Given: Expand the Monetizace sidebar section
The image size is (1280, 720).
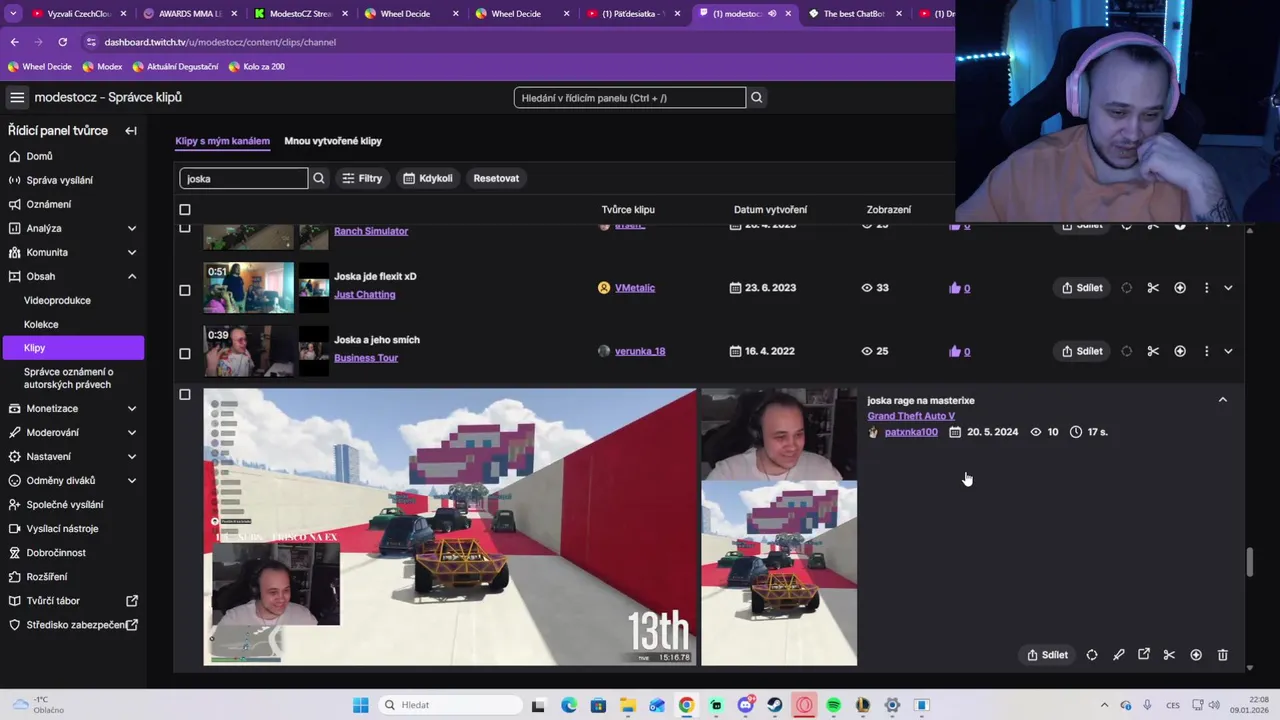Looking at the screenshot, I should (x=131, y=408).
